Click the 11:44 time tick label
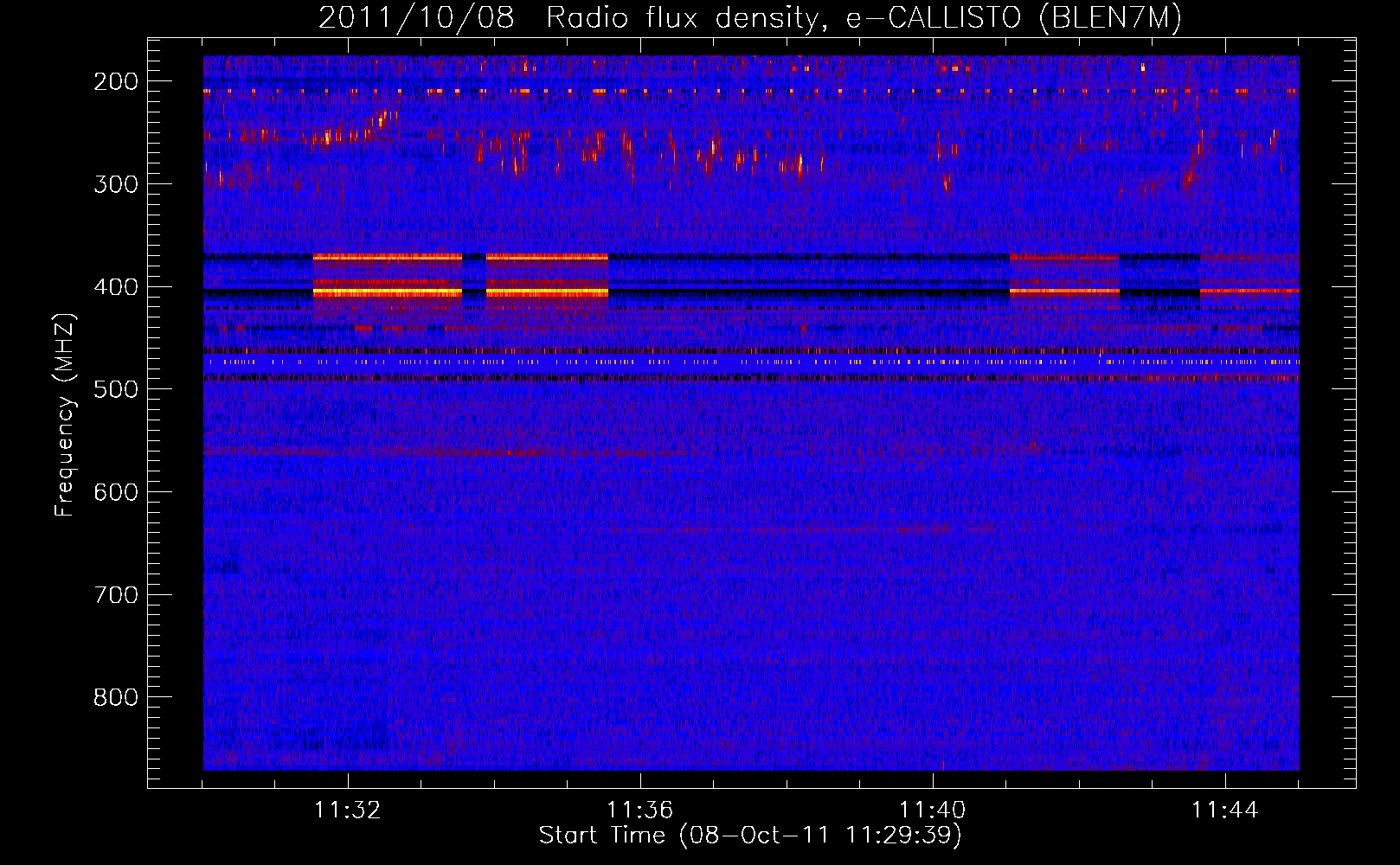 [1225, 811]
